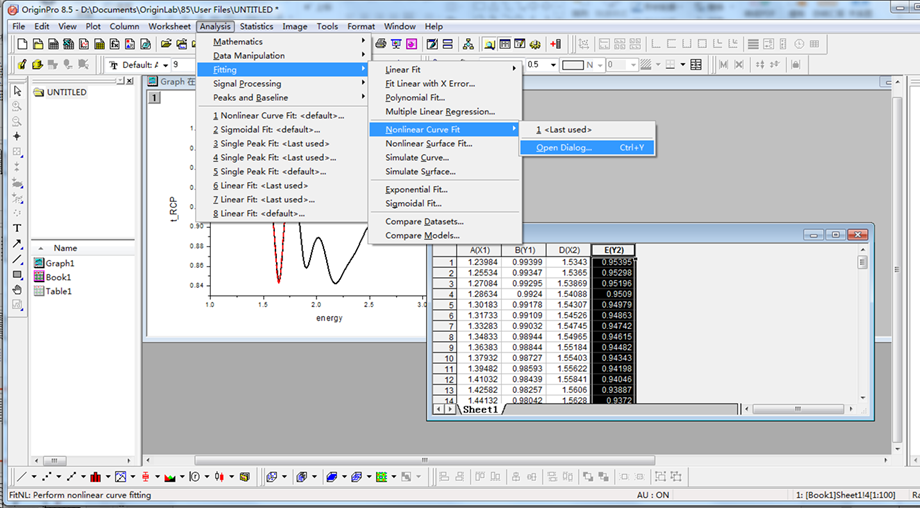Image resolution: width=920 pixels, height=508 pixels.
Task: Click the Line plot icon
Action: tap(21, 477)
